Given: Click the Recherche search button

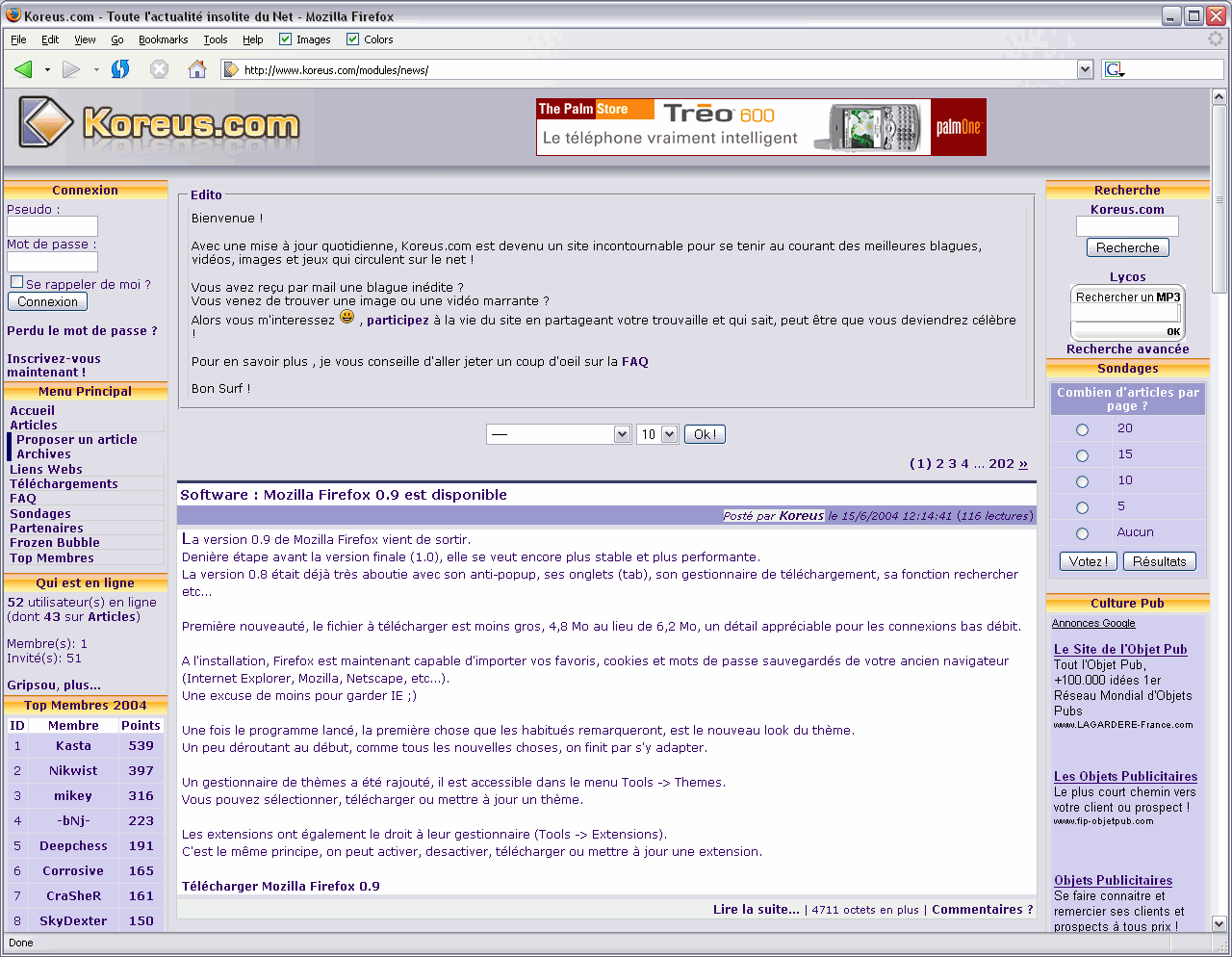Looking at the screenshot, I should coord(1127,247).
